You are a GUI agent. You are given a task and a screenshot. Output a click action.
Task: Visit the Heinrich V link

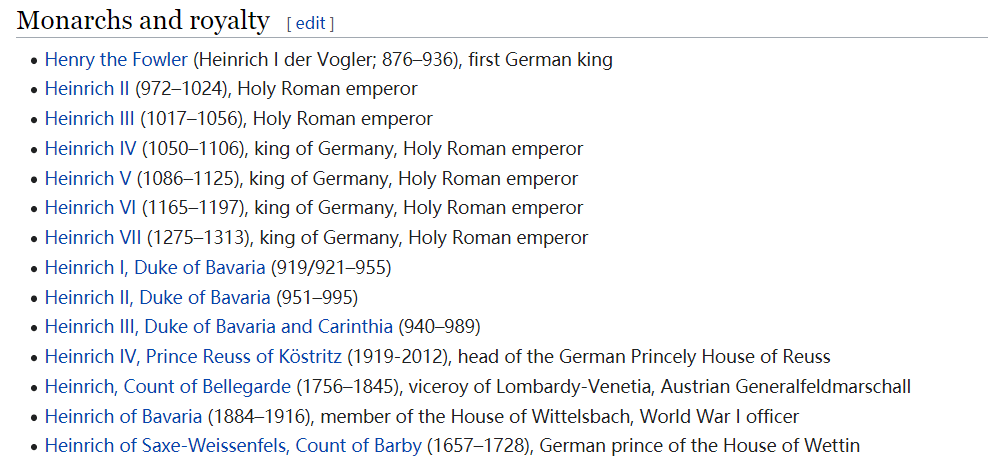(88, 178)
